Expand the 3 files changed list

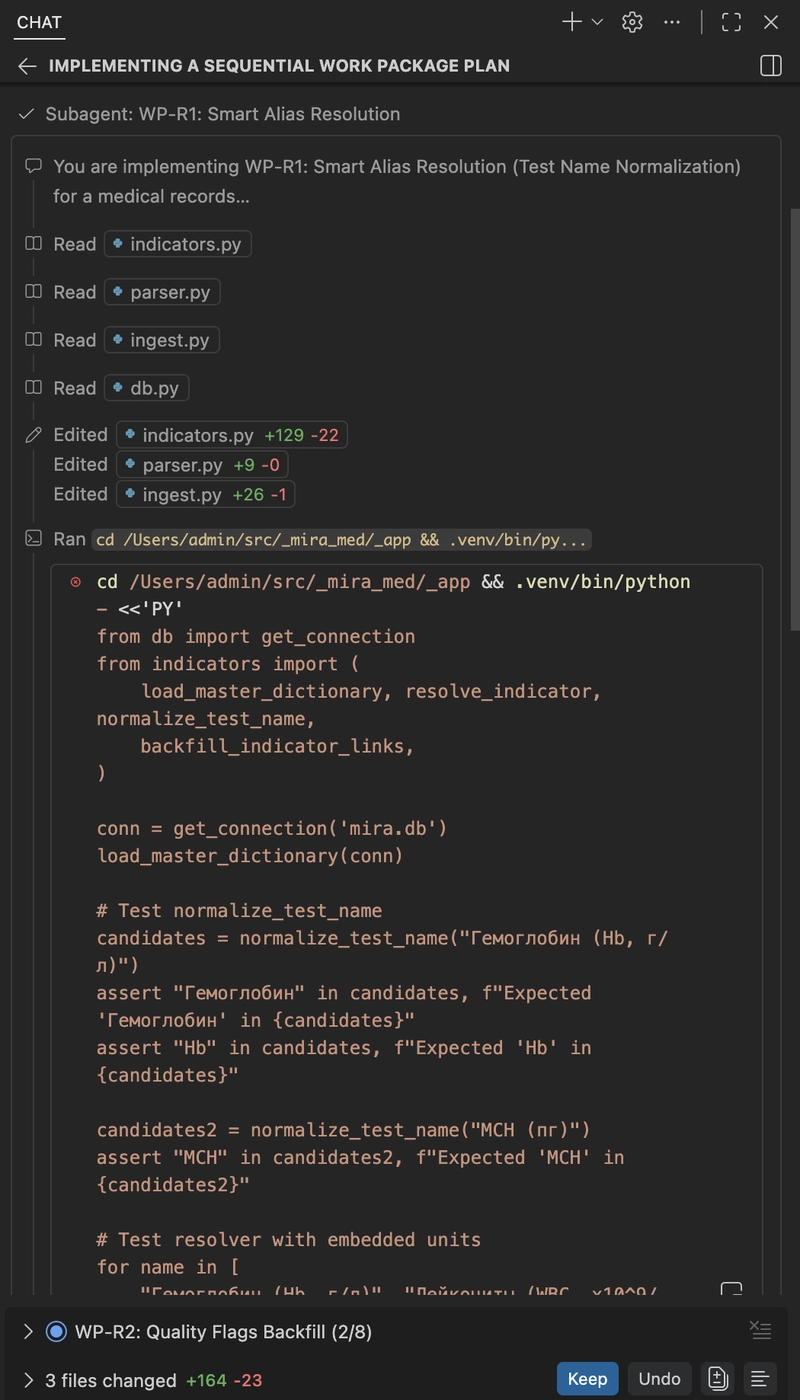(28, 1381)
